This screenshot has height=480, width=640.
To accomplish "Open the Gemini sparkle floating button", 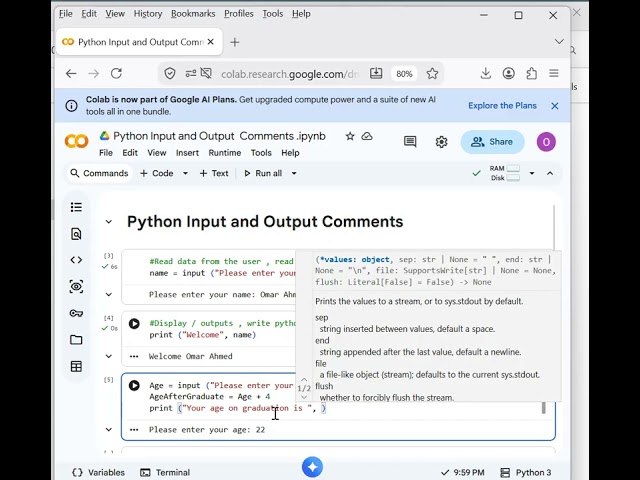I will (x=312, y=467).
